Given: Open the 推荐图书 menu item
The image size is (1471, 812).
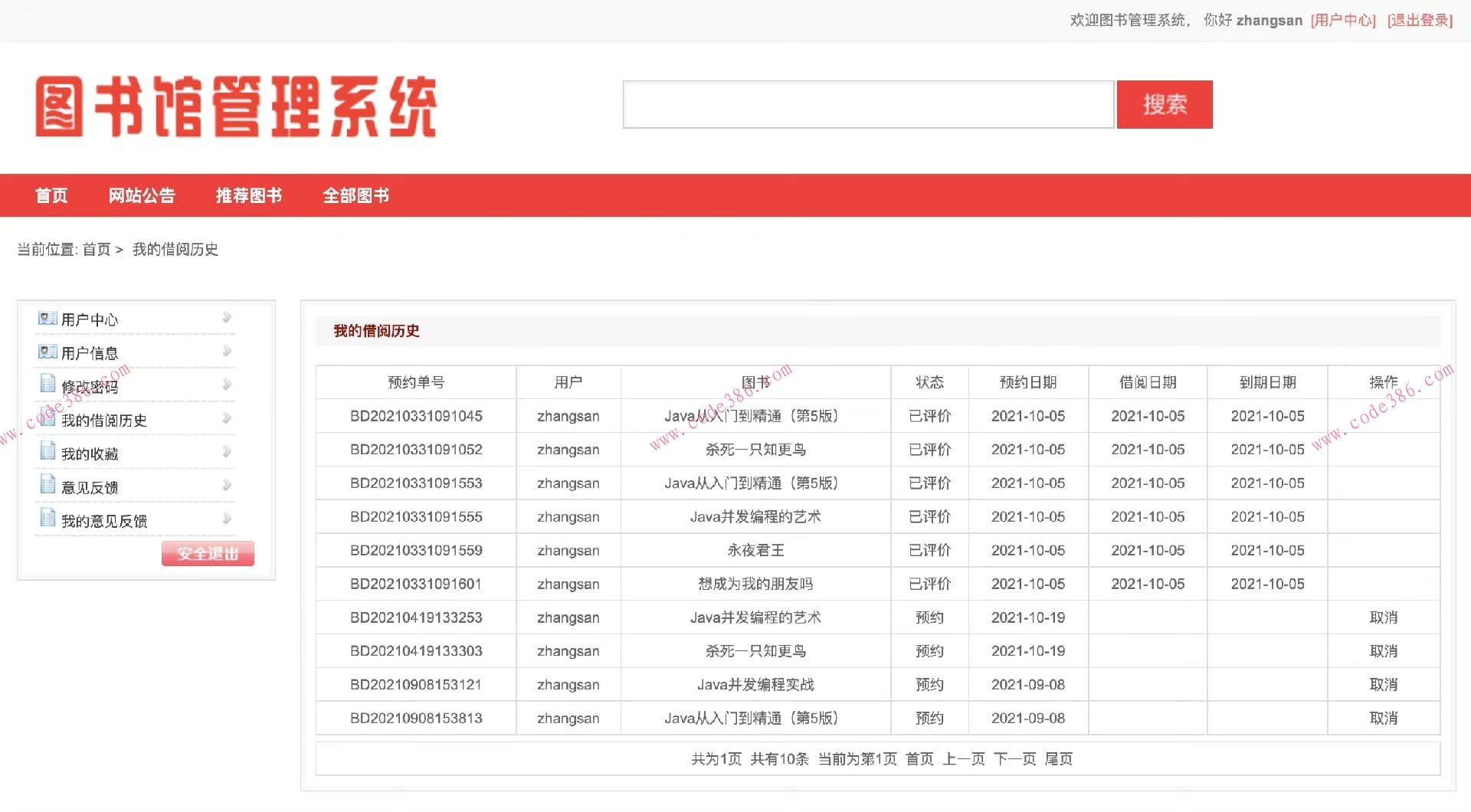Looking at the screenshot, I should (x=249, y=196).
